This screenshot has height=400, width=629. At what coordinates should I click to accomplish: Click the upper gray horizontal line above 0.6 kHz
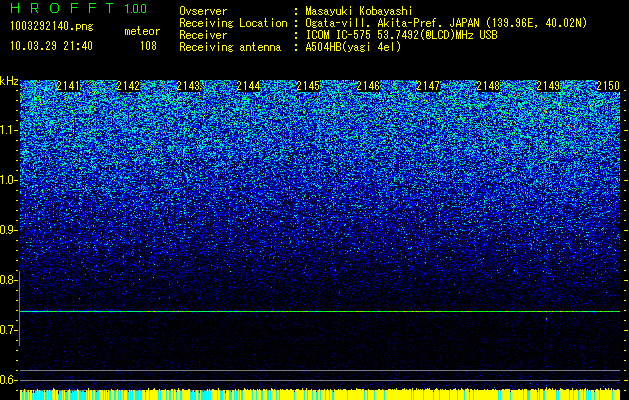click(x=320, y=370)
